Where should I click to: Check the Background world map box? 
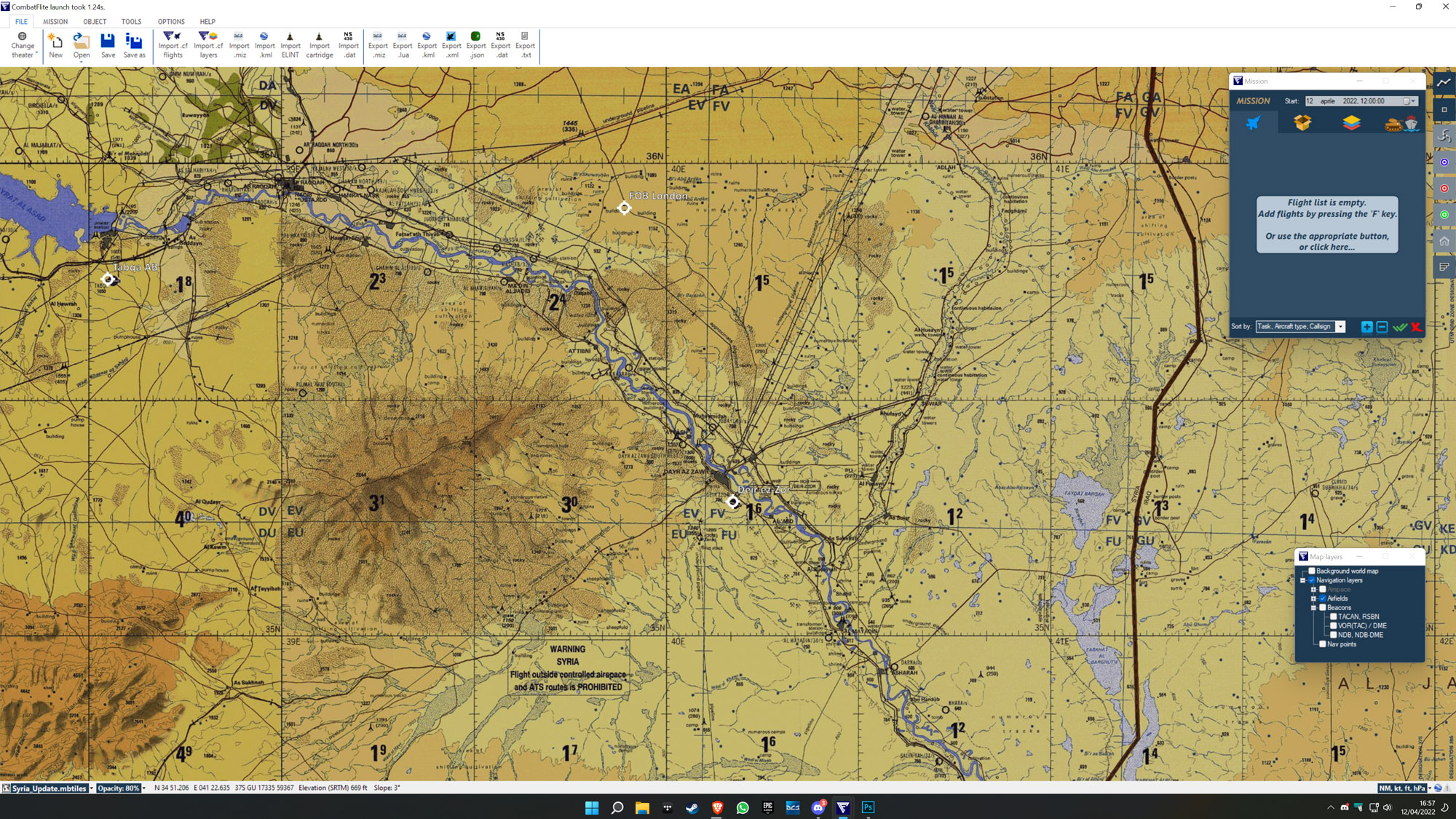(x=1312, y=571)
